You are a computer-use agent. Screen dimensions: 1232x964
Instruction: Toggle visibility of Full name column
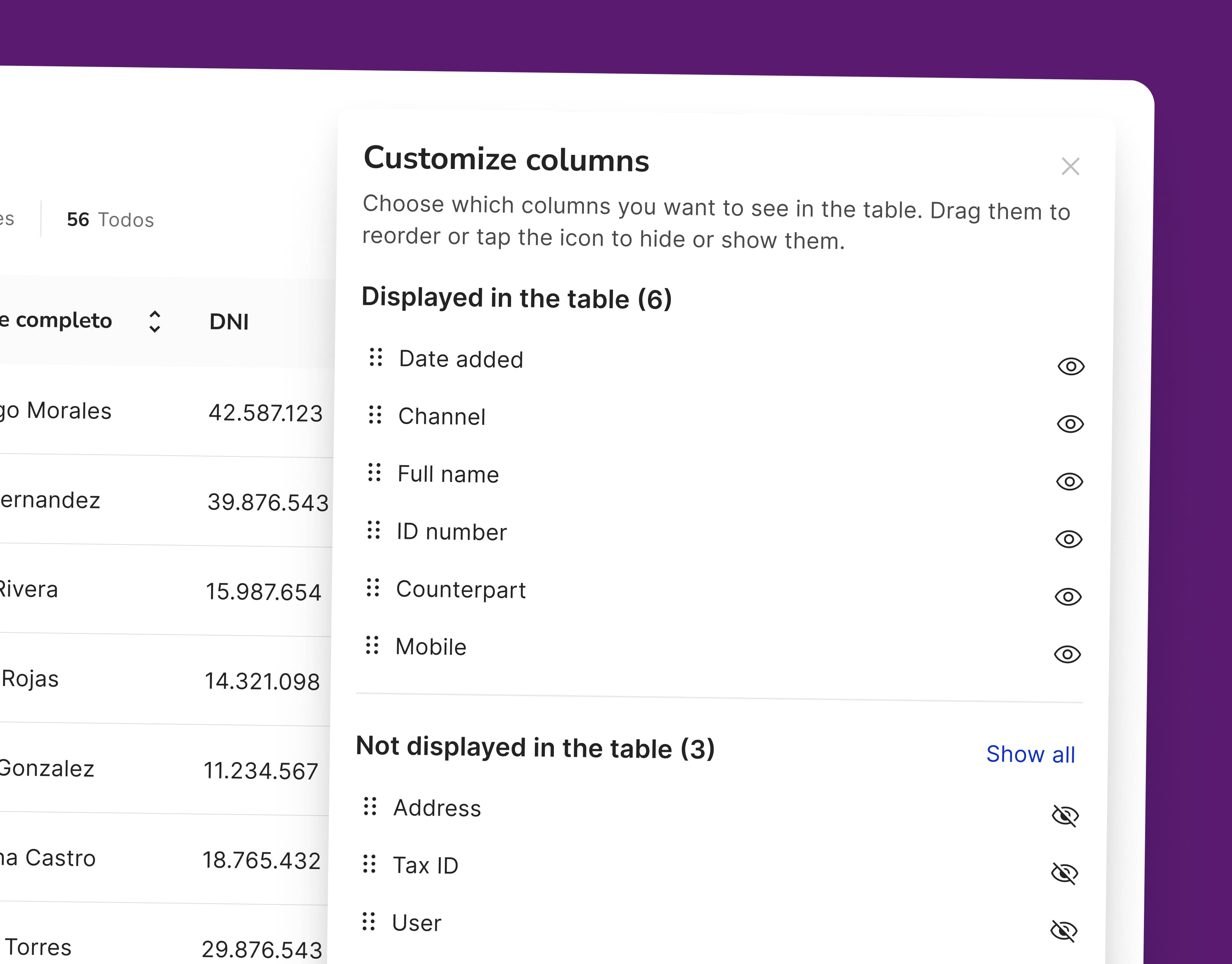click(1070, 482)
